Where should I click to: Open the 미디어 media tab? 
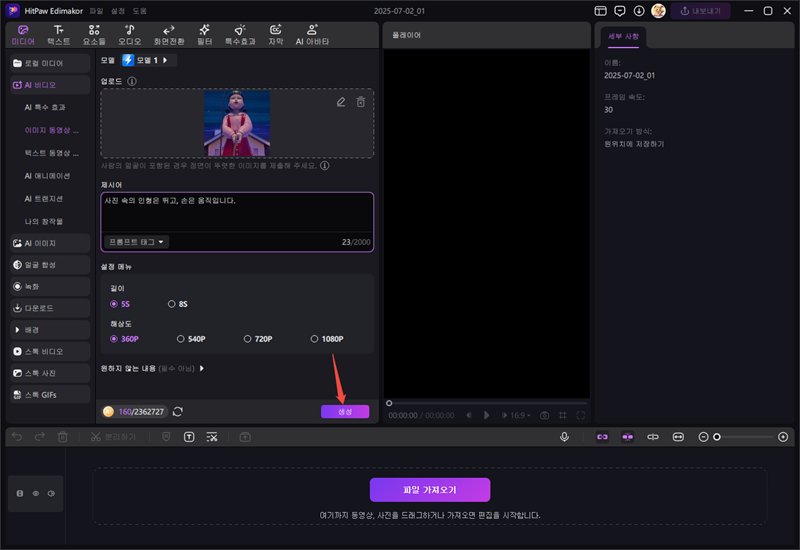click(x=23, y=35)
